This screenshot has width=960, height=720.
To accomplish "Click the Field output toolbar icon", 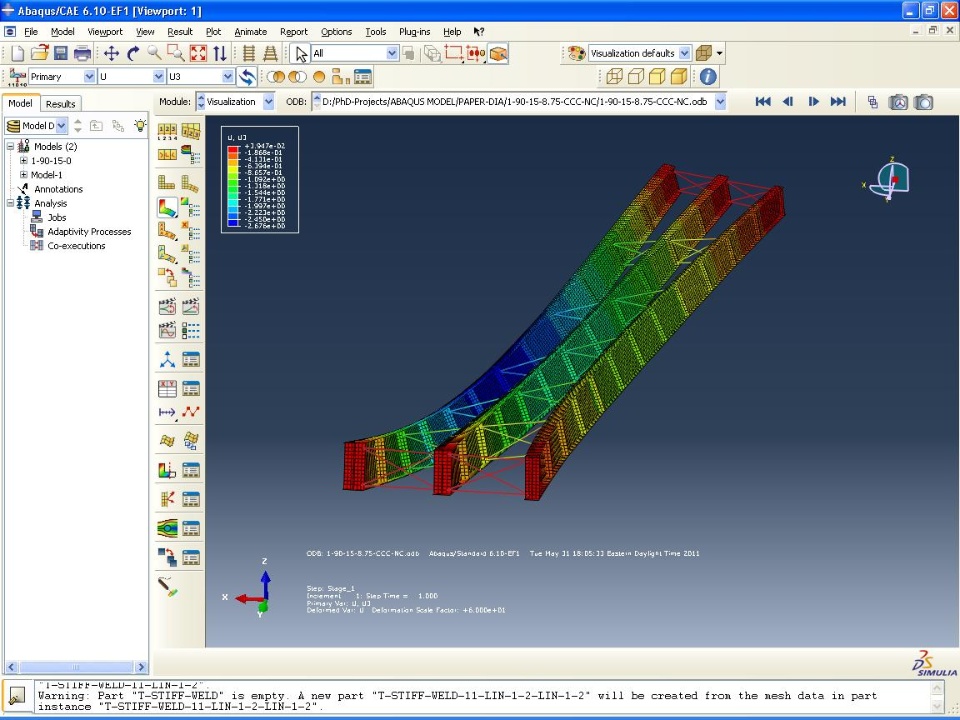I will click(17, 77).
